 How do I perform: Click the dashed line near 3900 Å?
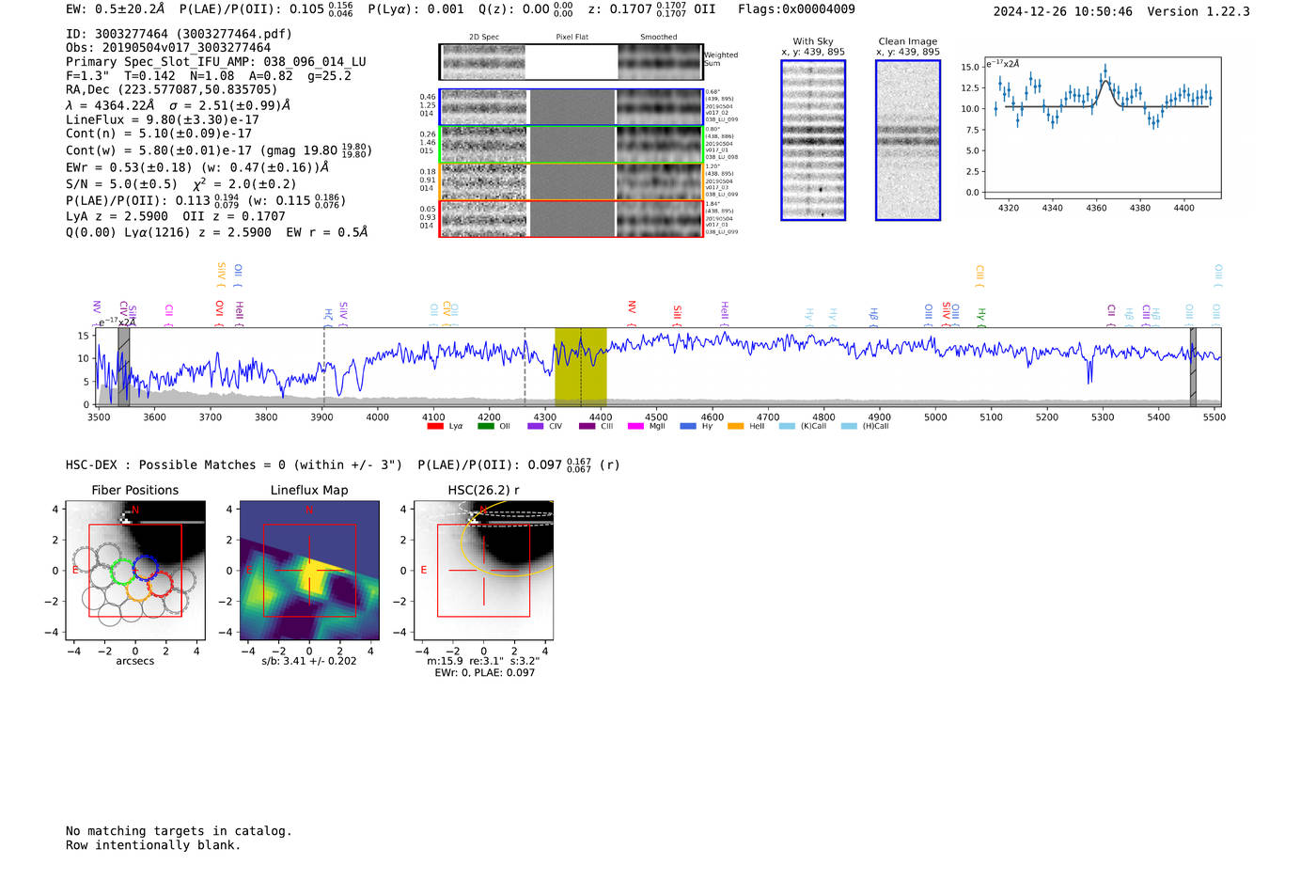324,367
